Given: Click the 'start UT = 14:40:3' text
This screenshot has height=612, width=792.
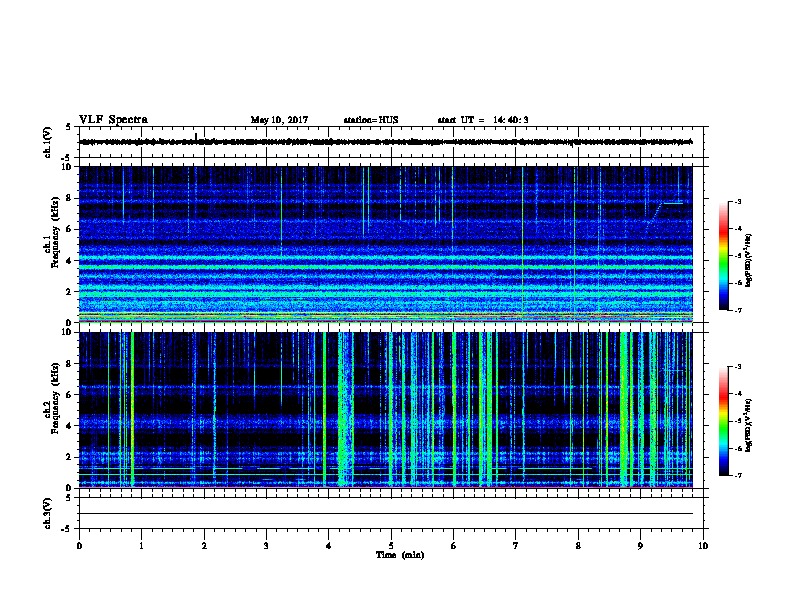Looking at the screenshot, I should 483,120.
